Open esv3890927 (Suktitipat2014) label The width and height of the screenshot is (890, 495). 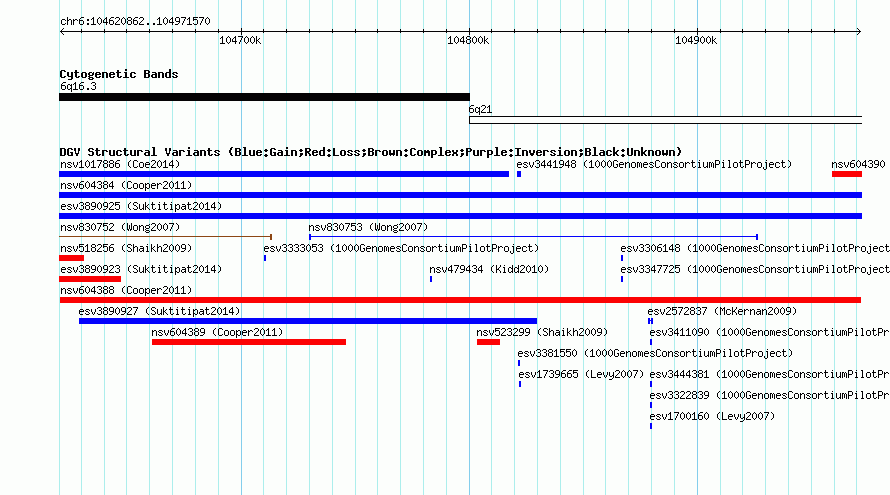pyautogui.click(x=159, y=311)
